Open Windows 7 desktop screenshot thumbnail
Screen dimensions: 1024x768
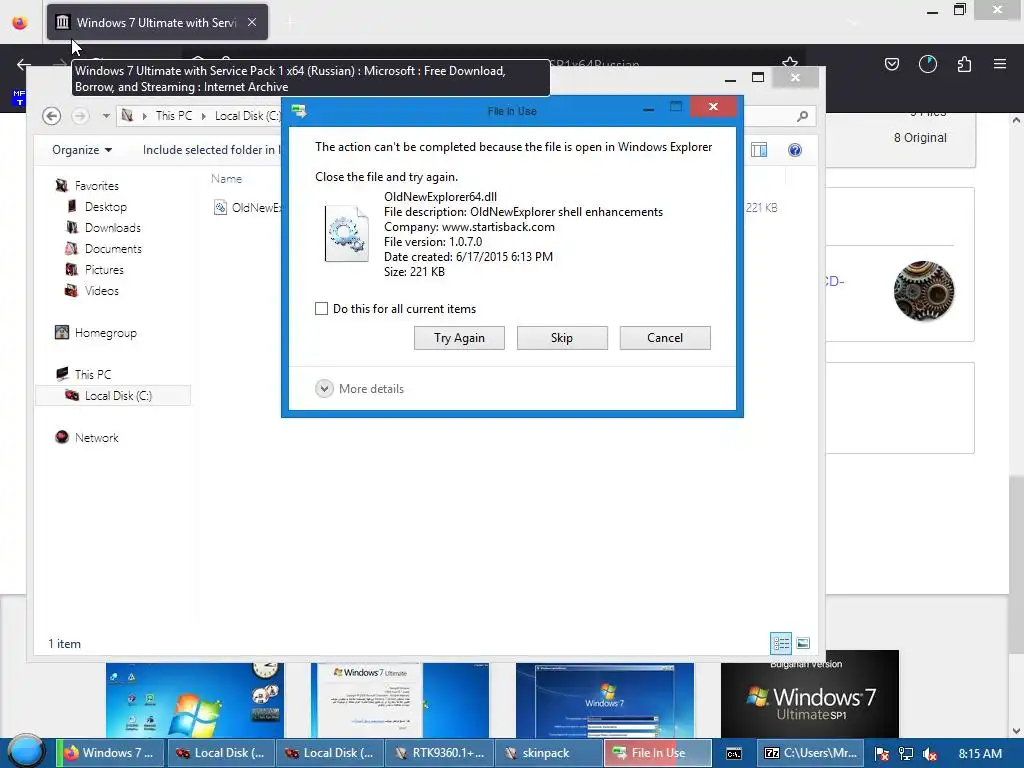tap(195, 700)
